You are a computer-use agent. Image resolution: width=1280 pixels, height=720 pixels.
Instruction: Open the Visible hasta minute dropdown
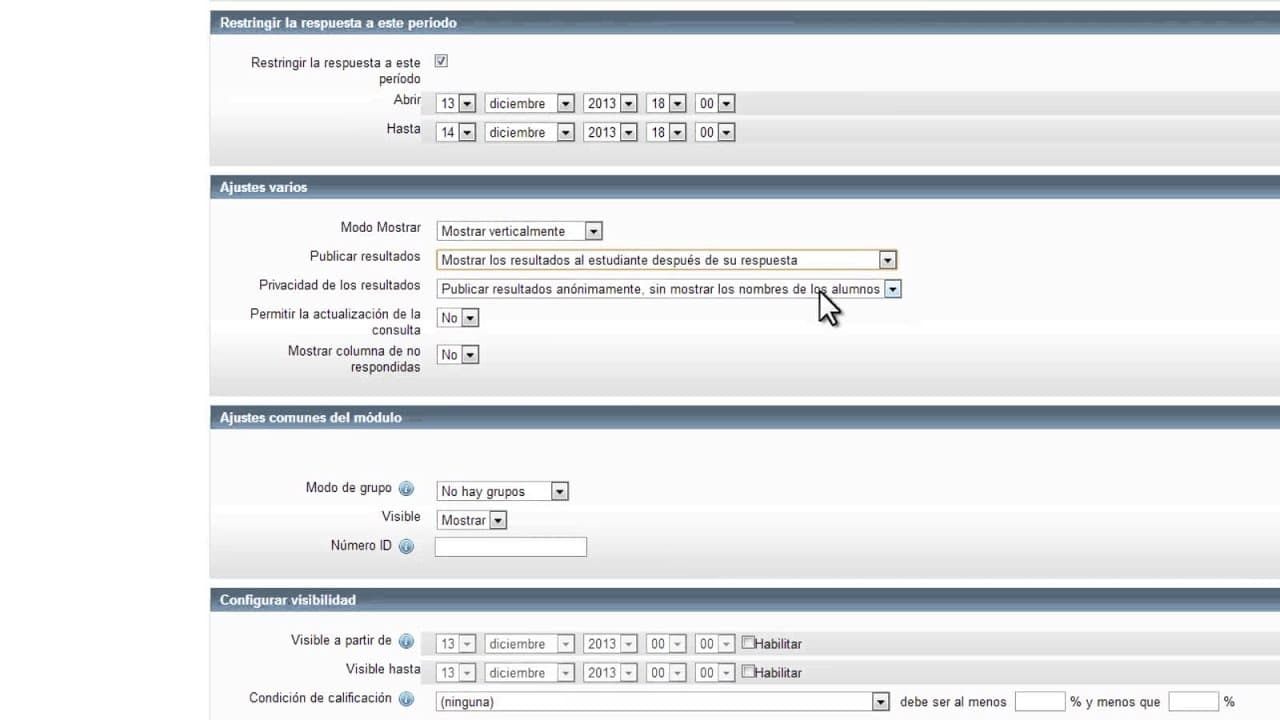(x=715, y=673)
